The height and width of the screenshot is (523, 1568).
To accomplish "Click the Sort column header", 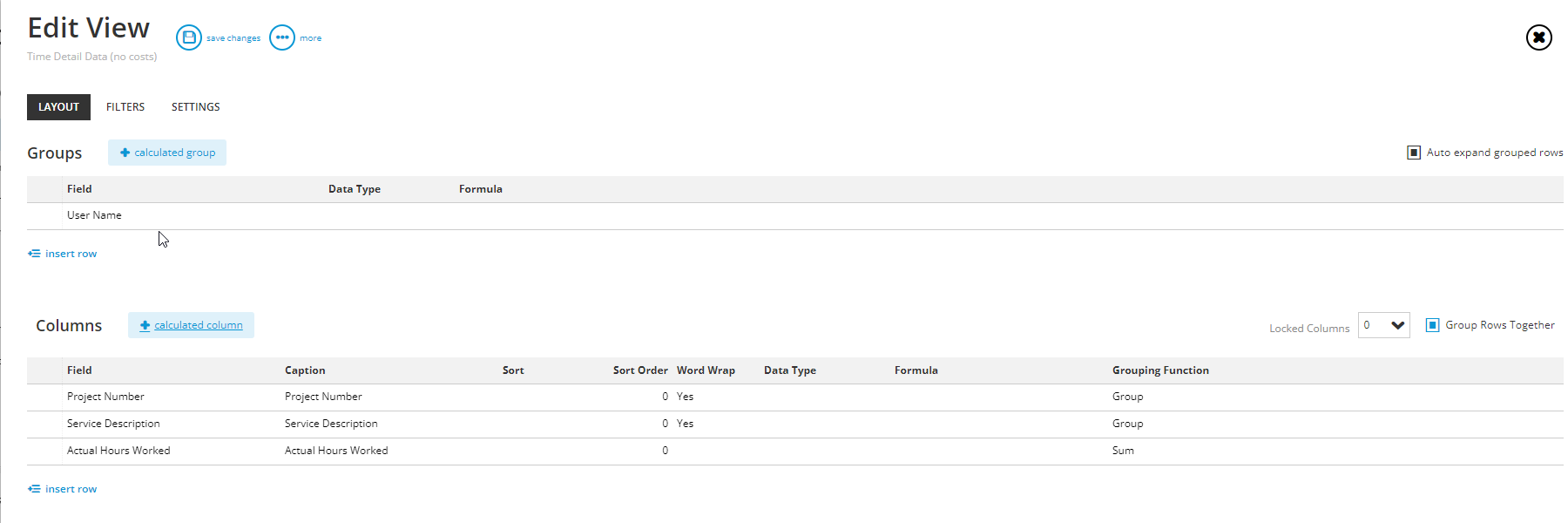I will click(x=513, y=370).
